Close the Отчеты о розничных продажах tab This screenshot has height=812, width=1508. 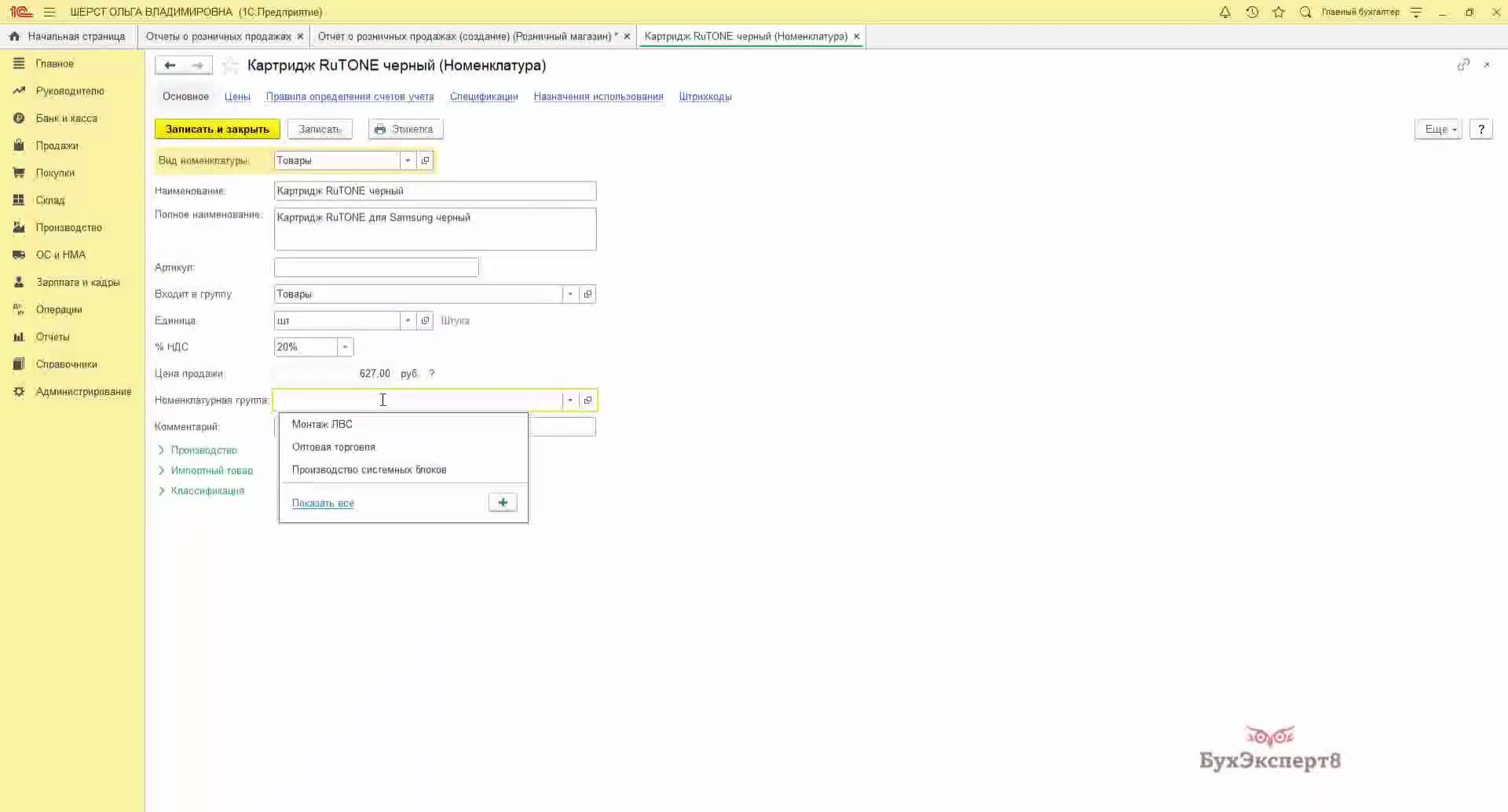coord(300,36)
